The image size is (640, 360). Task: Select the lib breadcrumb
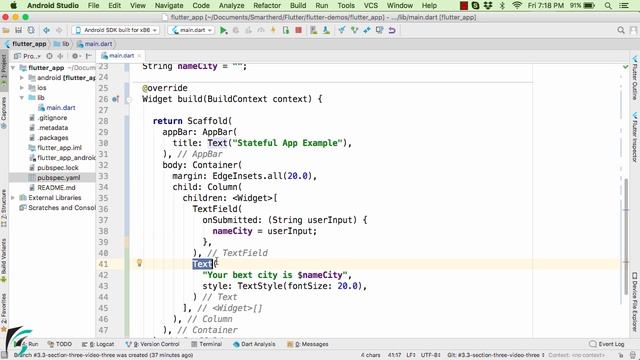pos(62,44)
